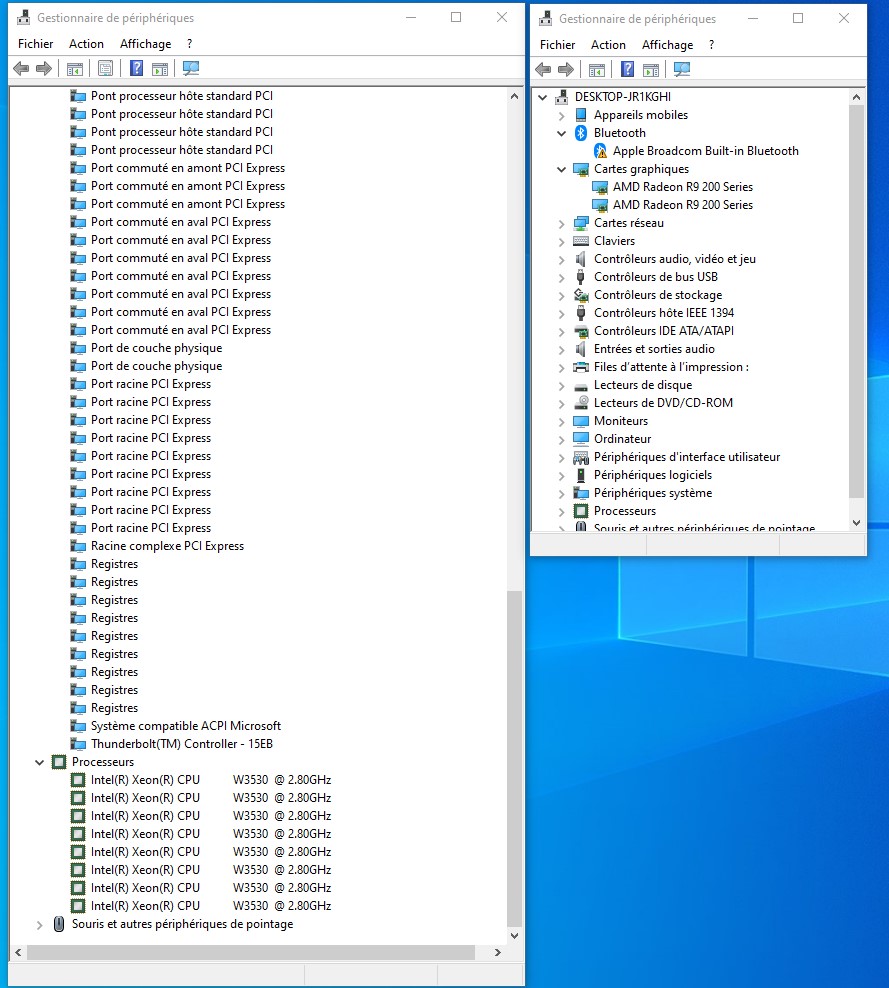Click the blue Help icon in left window toolbar

tap(137, 69)
